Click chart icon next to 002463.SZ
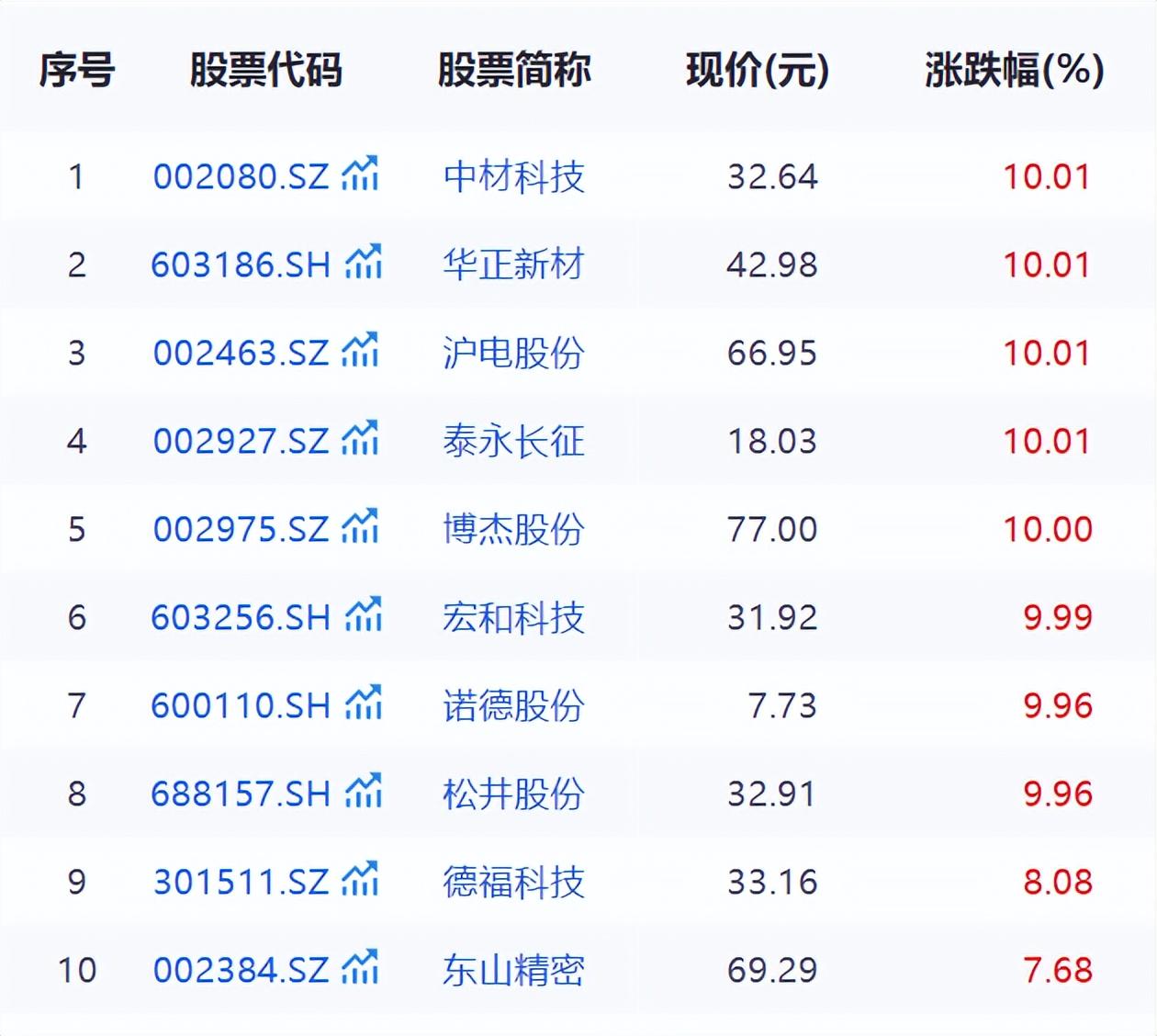Viewport: 1157px width, 1036px height. pyautogui.click(x=359, y=350)
